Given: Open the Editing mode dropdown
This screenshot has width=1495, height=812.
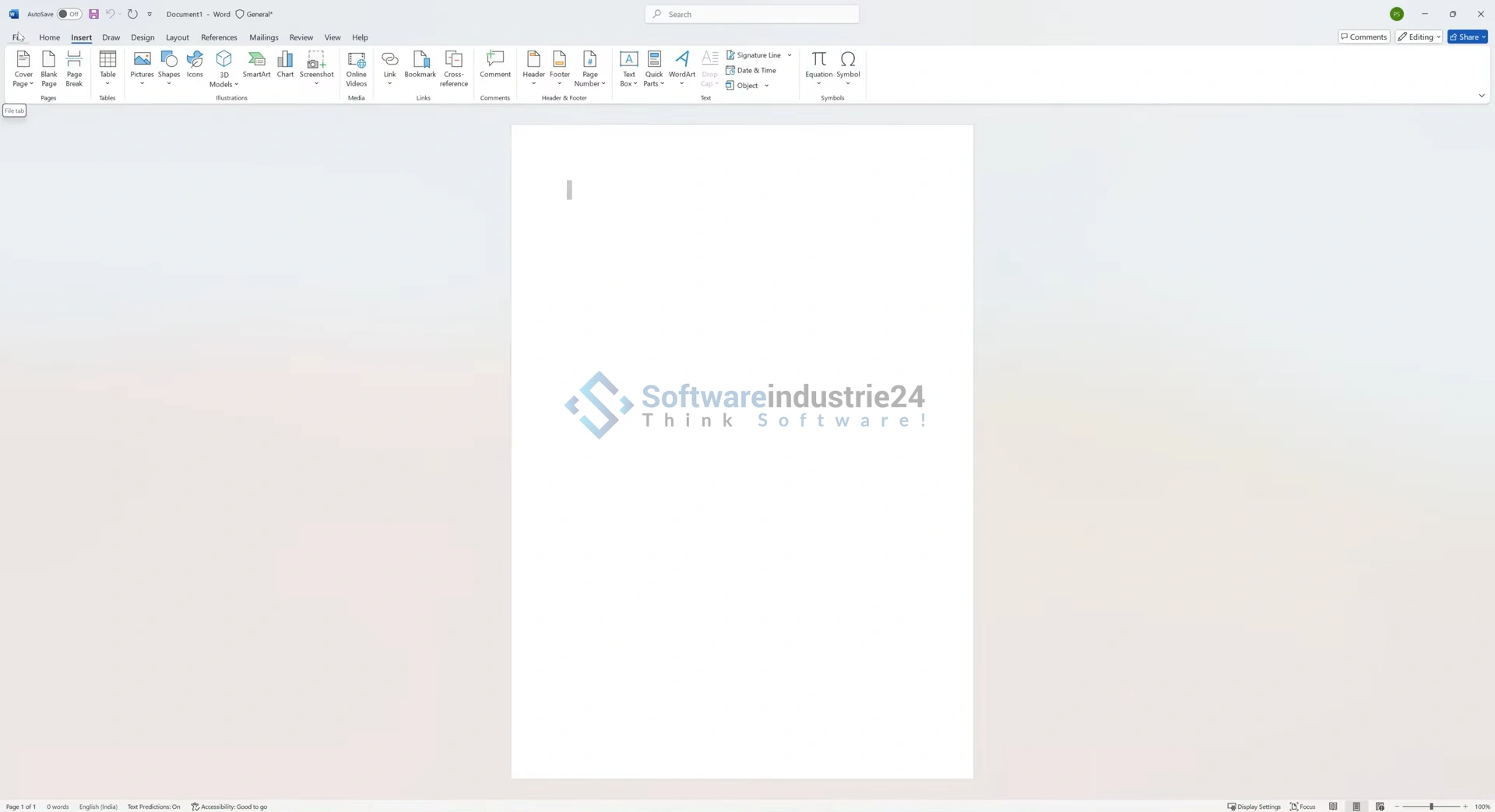Looking at the screenshot, I should pos(1419,37).
